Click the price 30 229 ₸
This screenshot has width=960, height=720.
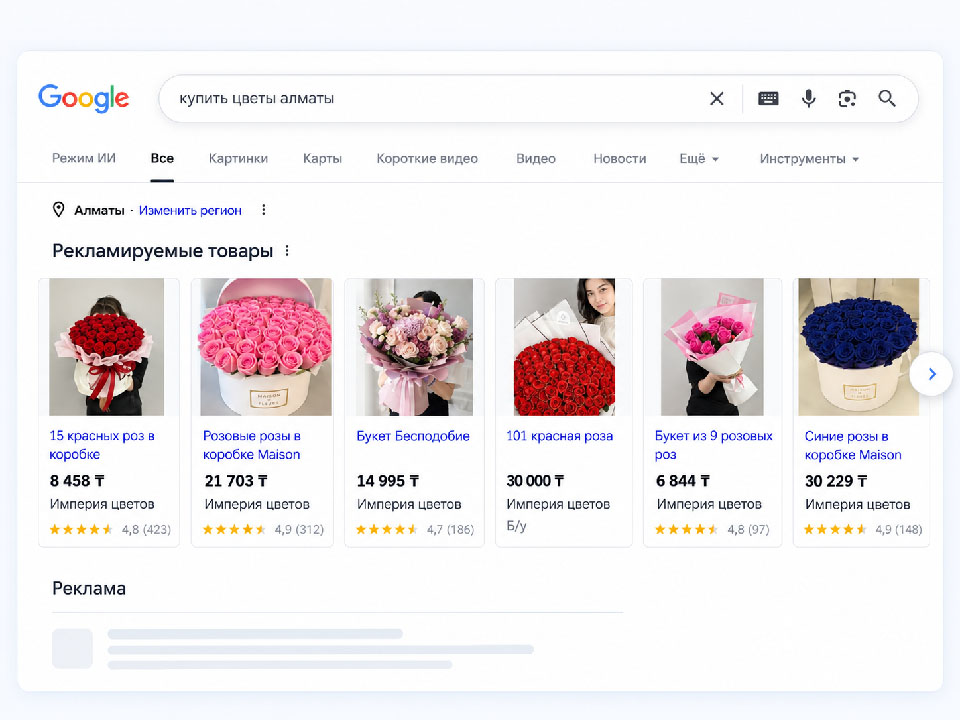coord(836,481)
